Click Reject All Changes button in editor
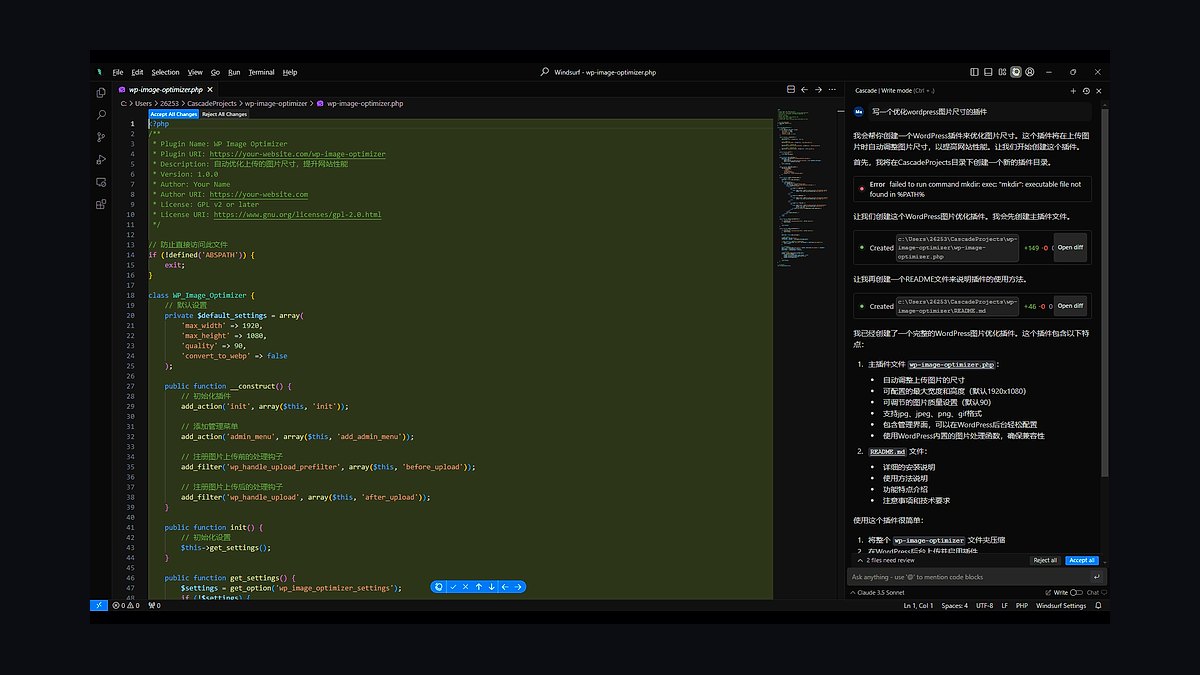Screen dimensions: 1200x675 pyautogui.click(x=224, y=114)
